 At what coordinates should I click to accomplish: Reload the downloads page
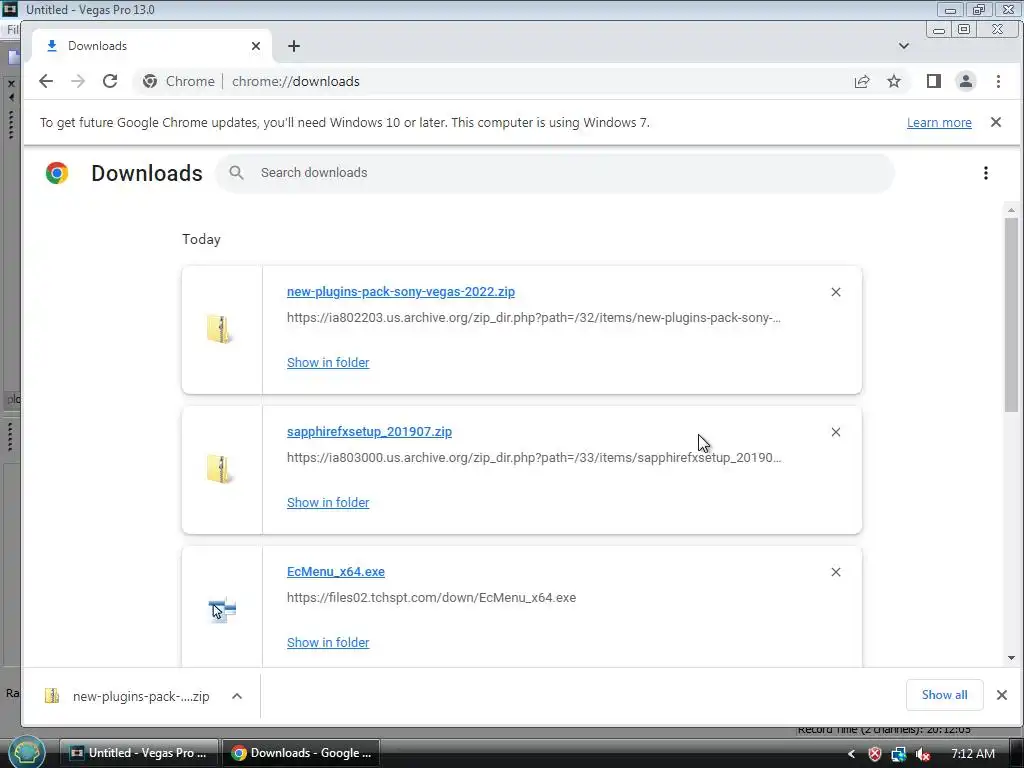(x=110, y=81)
